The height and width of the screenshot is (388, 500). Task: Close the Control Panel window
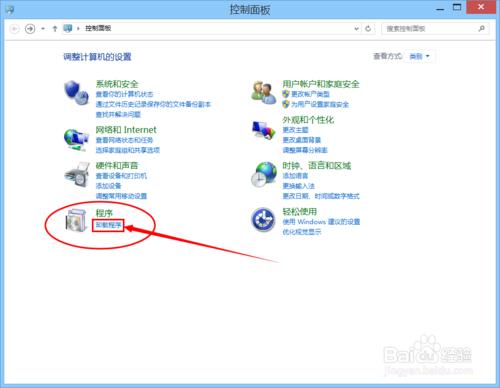481,7
